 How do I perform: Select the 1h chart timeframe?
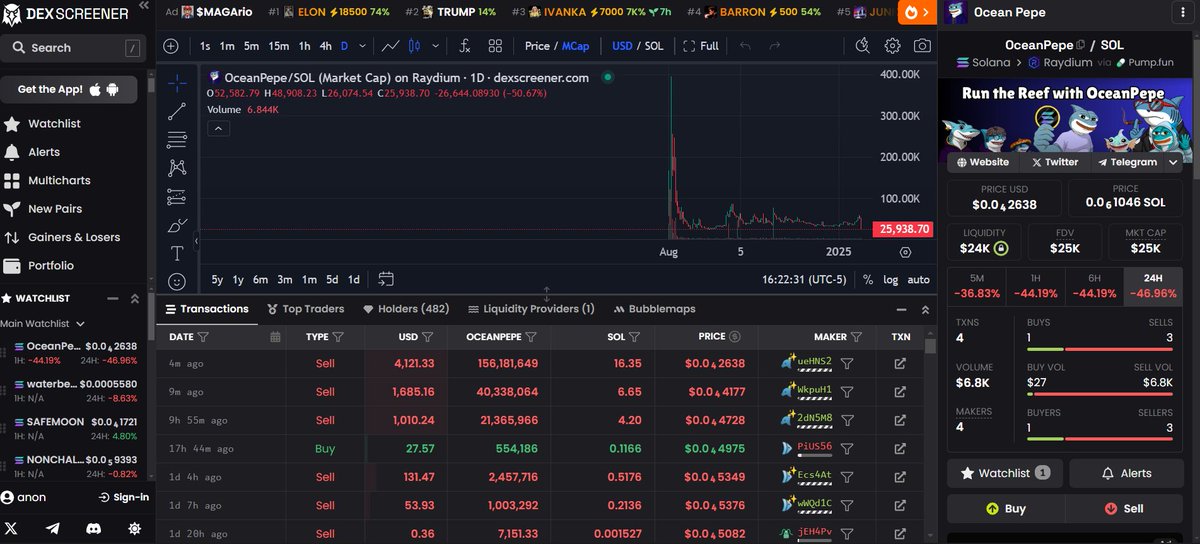point(304,46)
